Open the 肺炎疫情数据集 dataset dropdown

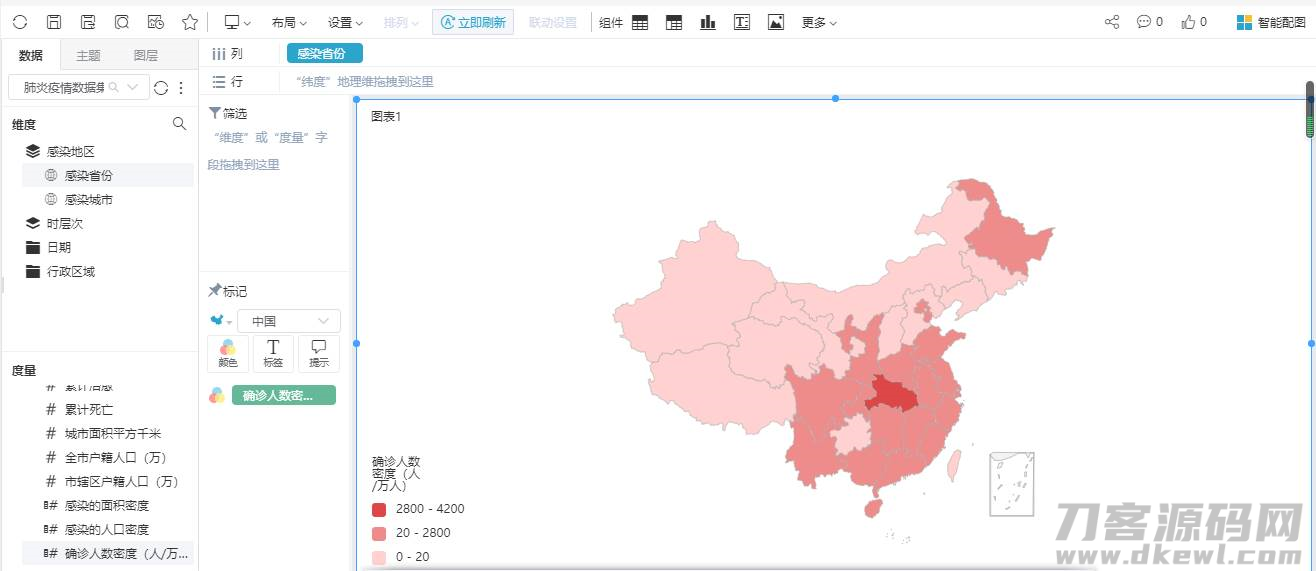pos(79,88)
